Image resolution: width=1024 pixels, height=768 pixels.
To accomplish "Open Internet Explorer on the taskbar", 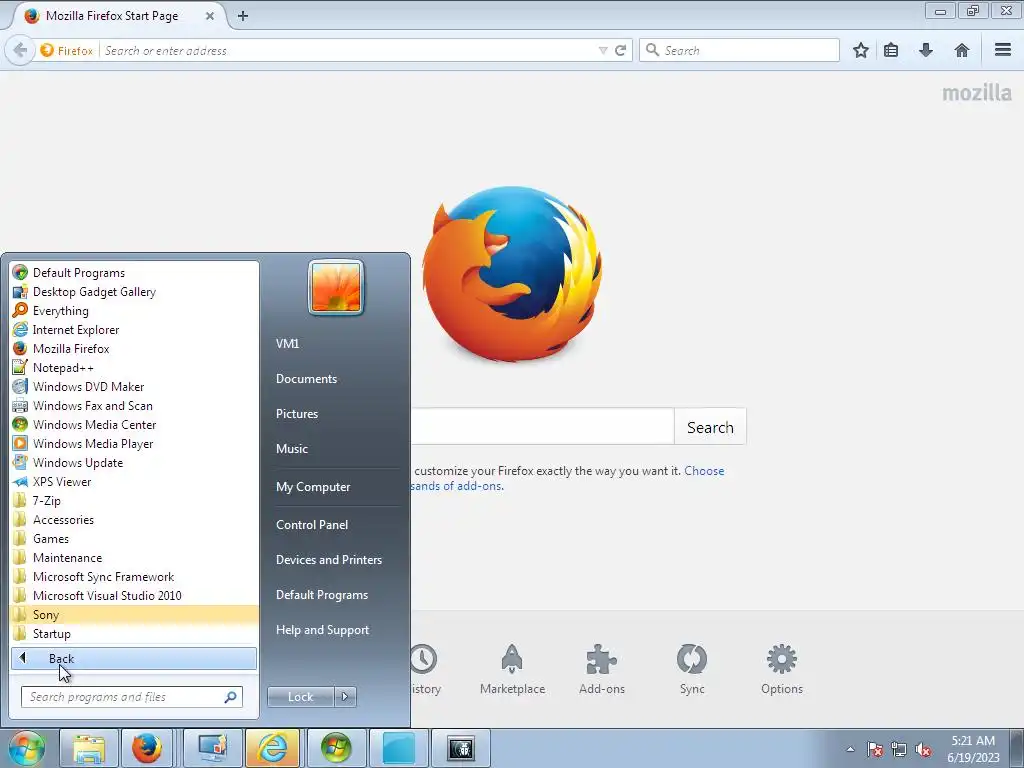I will coord(272,748).
